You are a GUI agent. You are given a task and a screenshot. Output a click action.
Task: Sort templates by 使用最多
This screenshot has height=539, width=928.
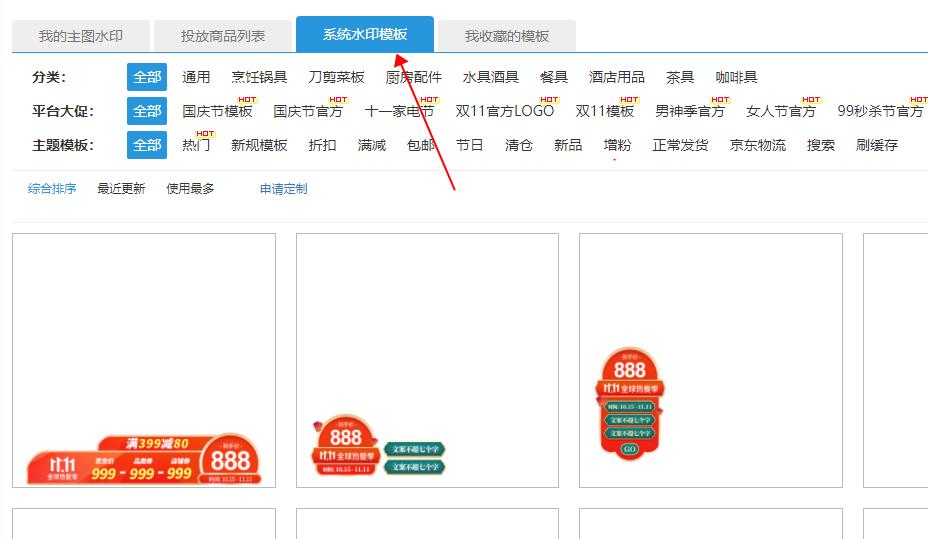pos(191,189)
